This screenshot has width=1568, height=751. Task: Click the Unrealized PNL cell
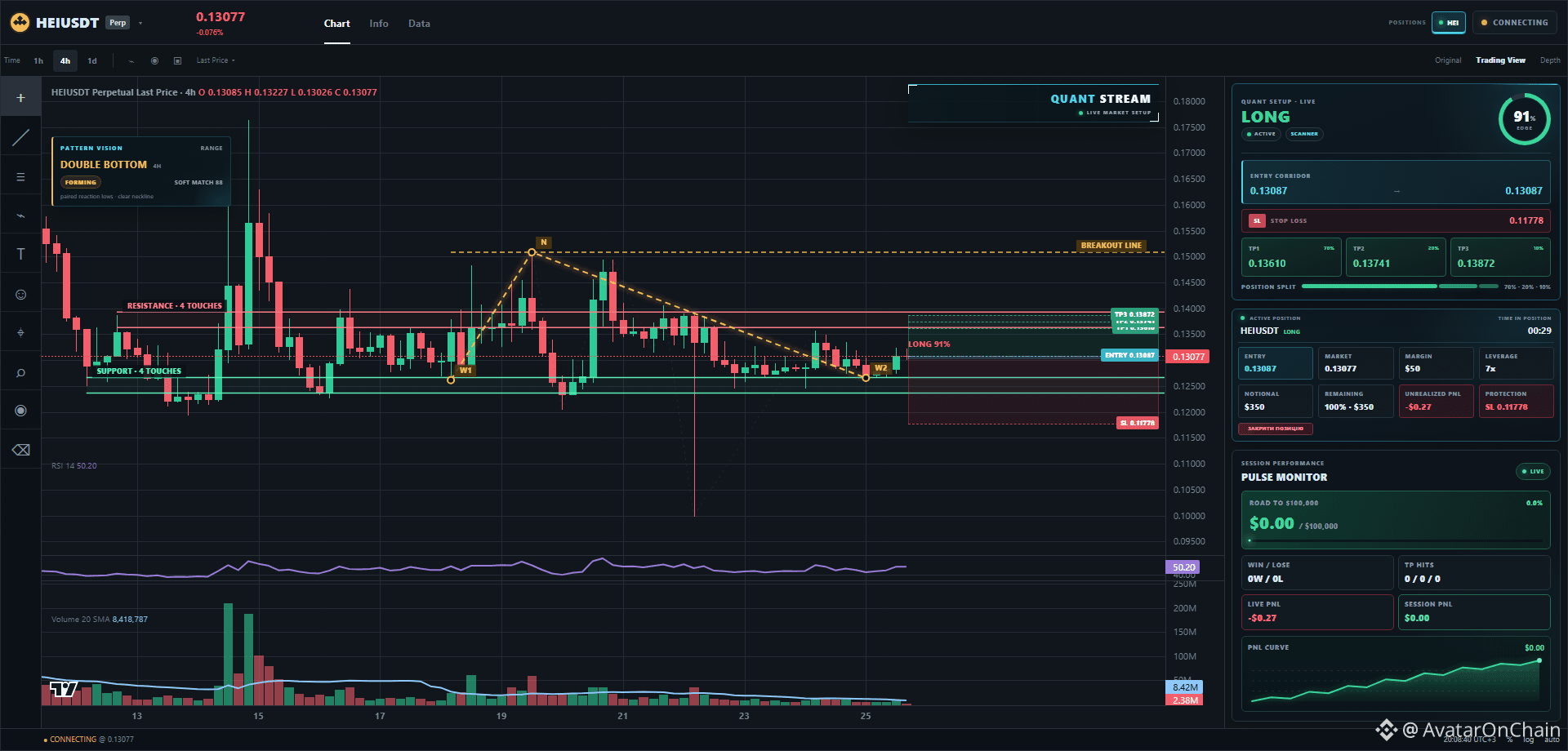click(x=1436, y=401)
